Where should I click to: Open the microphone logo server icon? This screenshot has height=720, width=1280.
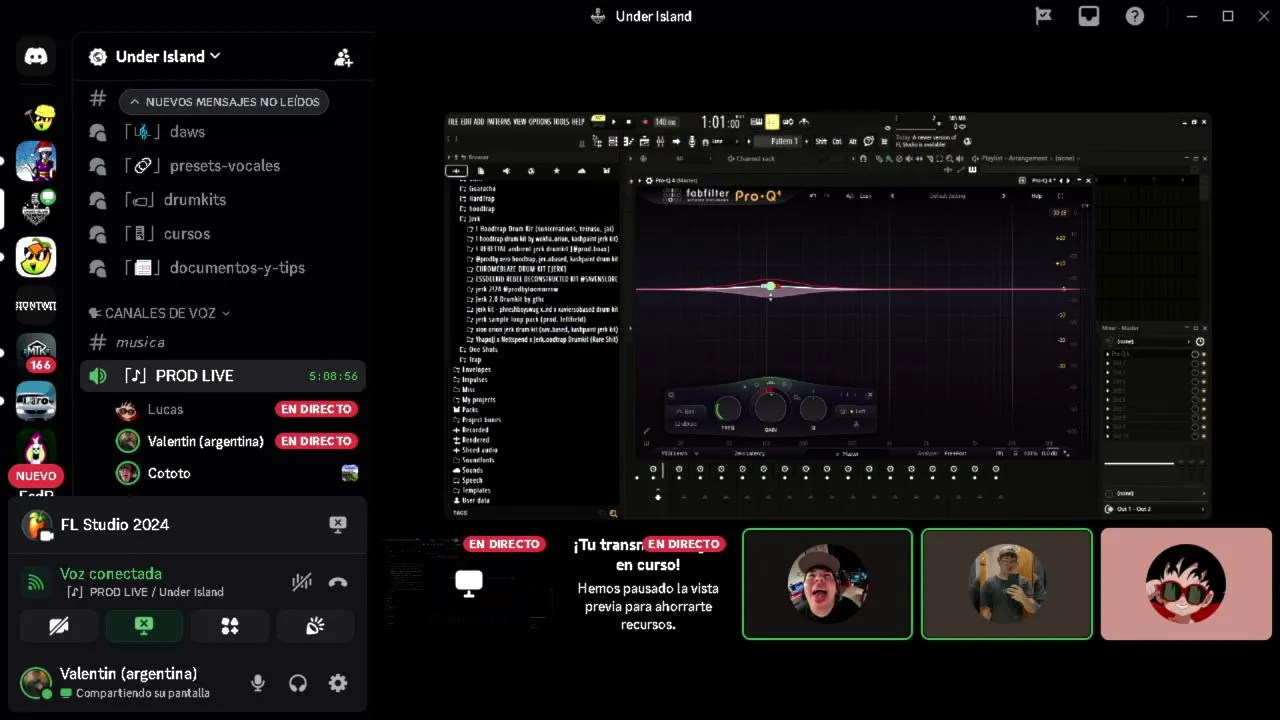[x=36, y=209]
